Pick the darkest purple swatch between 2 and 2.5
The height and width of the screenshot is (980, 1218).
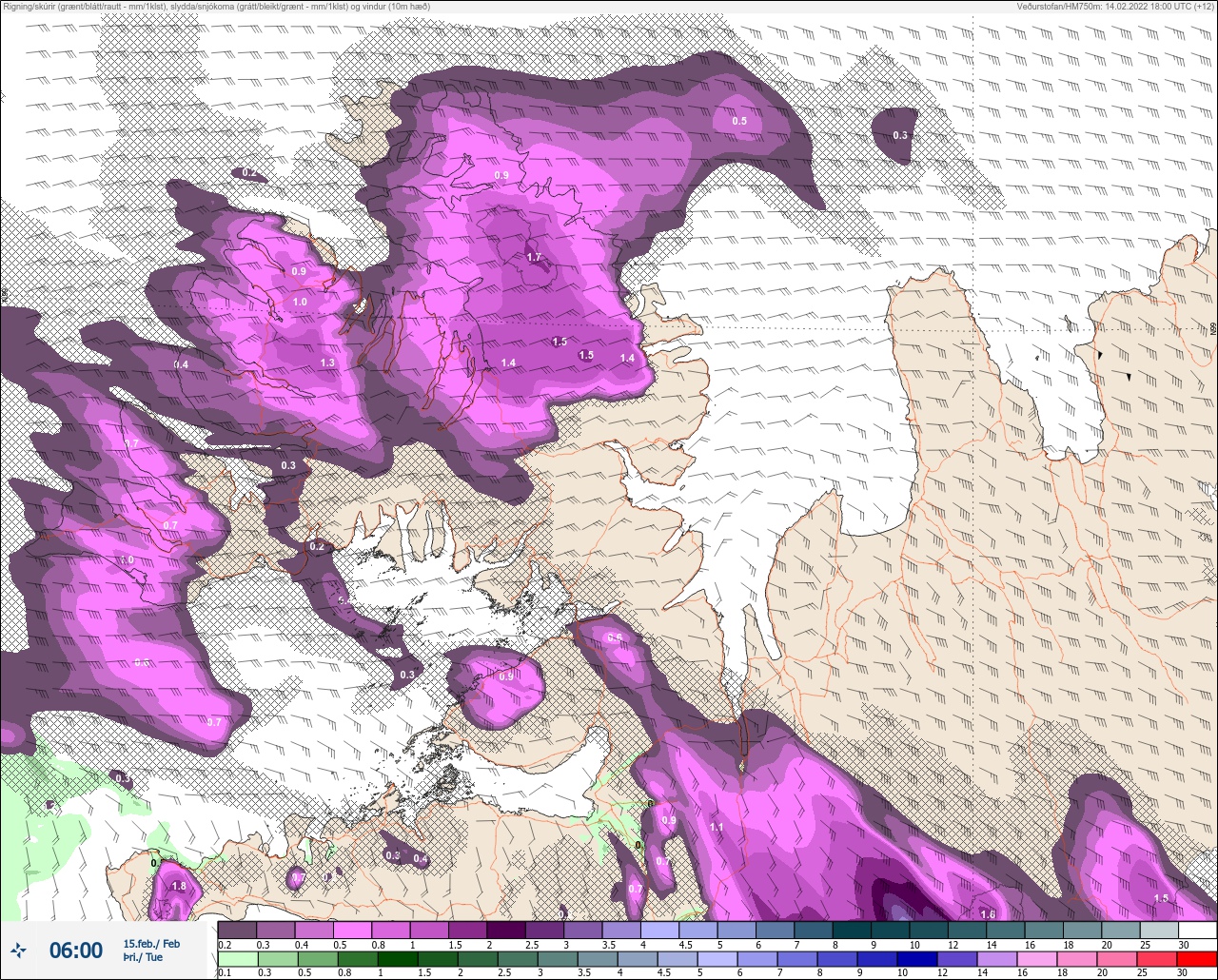505,930
